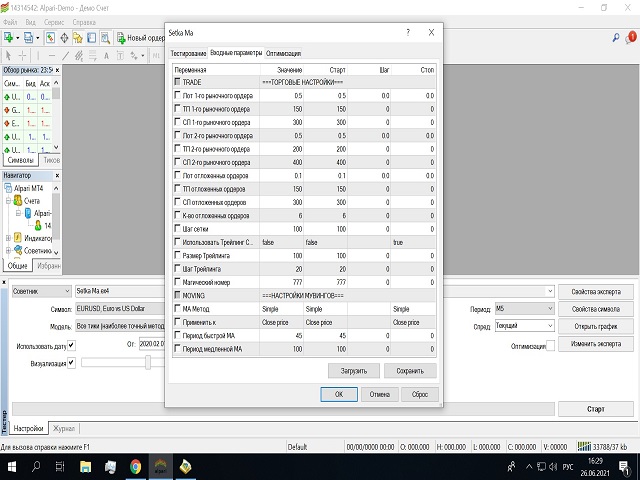Screen dimensions: 640x480
Task: Click the OK button
Action: pyautogui.click(x=339, y=394)
